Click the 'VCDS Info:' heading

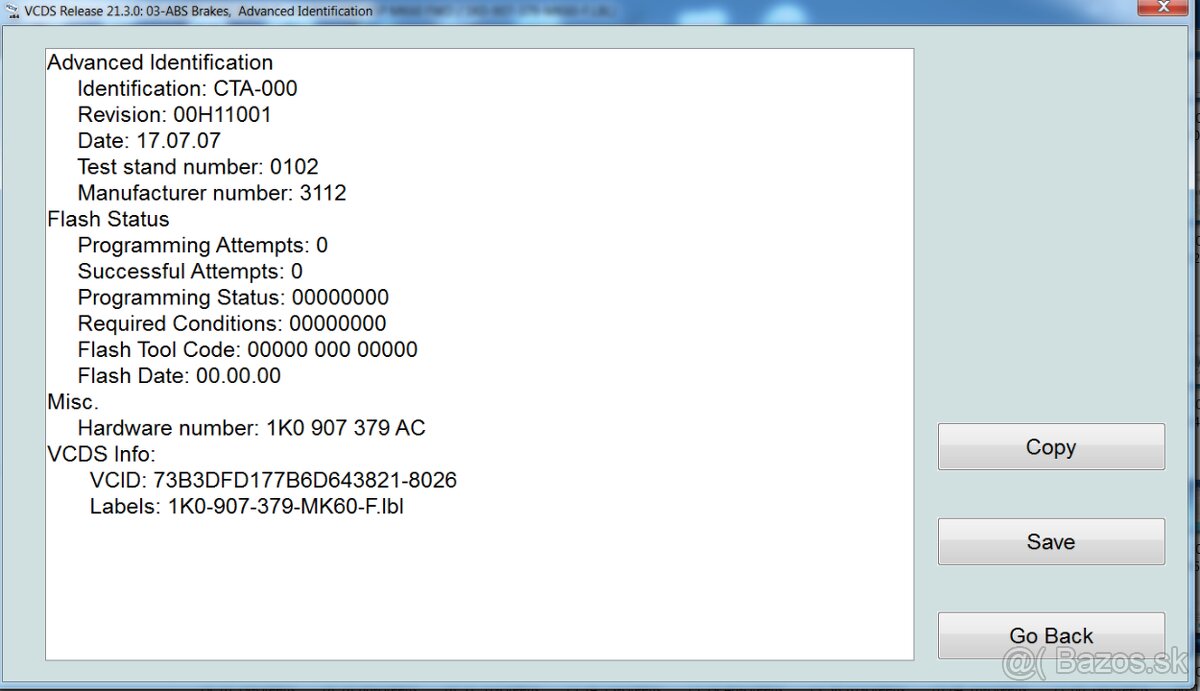[x=101, y=453]
